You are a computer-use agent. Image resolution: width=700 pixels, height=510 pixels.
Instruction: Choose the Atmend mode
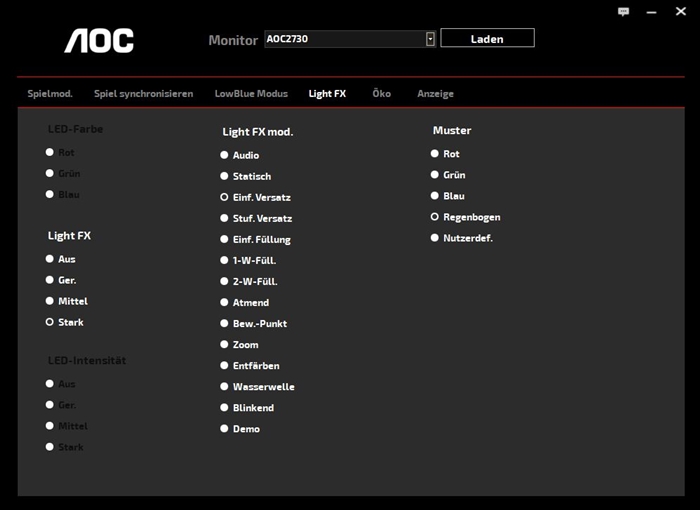click(x=244, y=302)
